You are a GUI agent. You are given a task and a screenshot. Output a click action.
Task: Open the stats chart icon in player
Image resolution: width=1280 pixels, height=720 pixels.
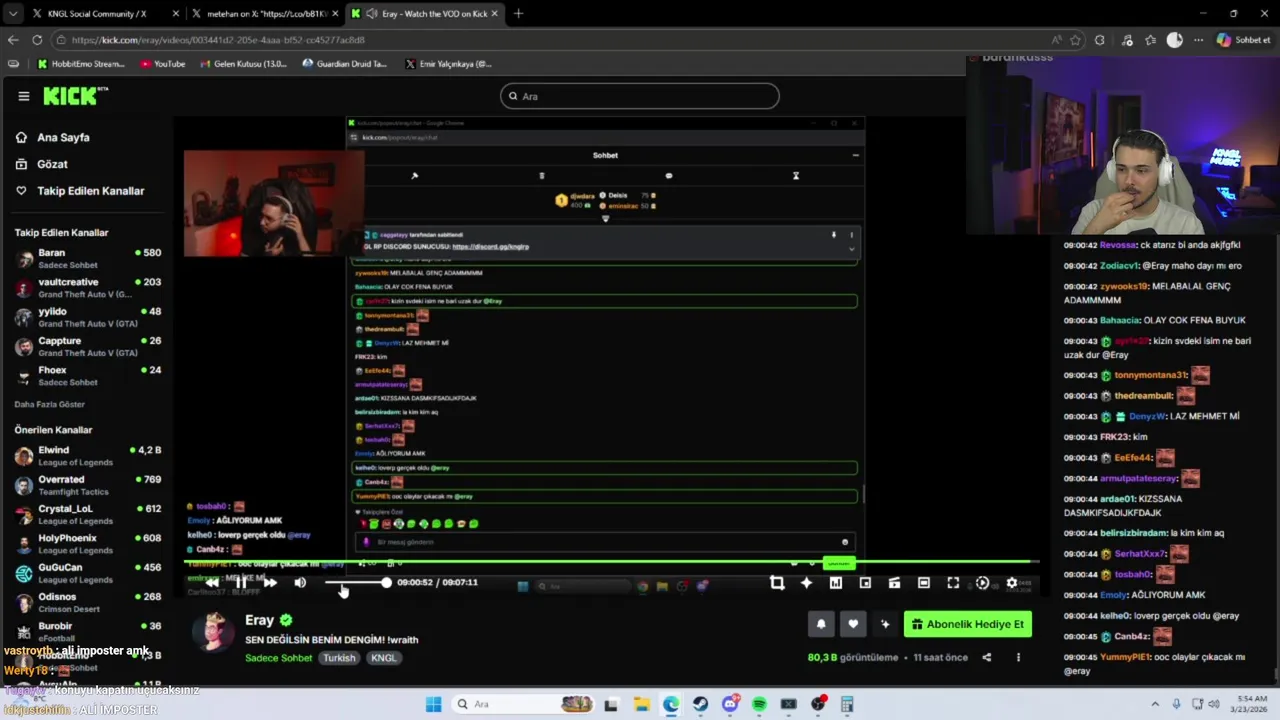[836, 583]
